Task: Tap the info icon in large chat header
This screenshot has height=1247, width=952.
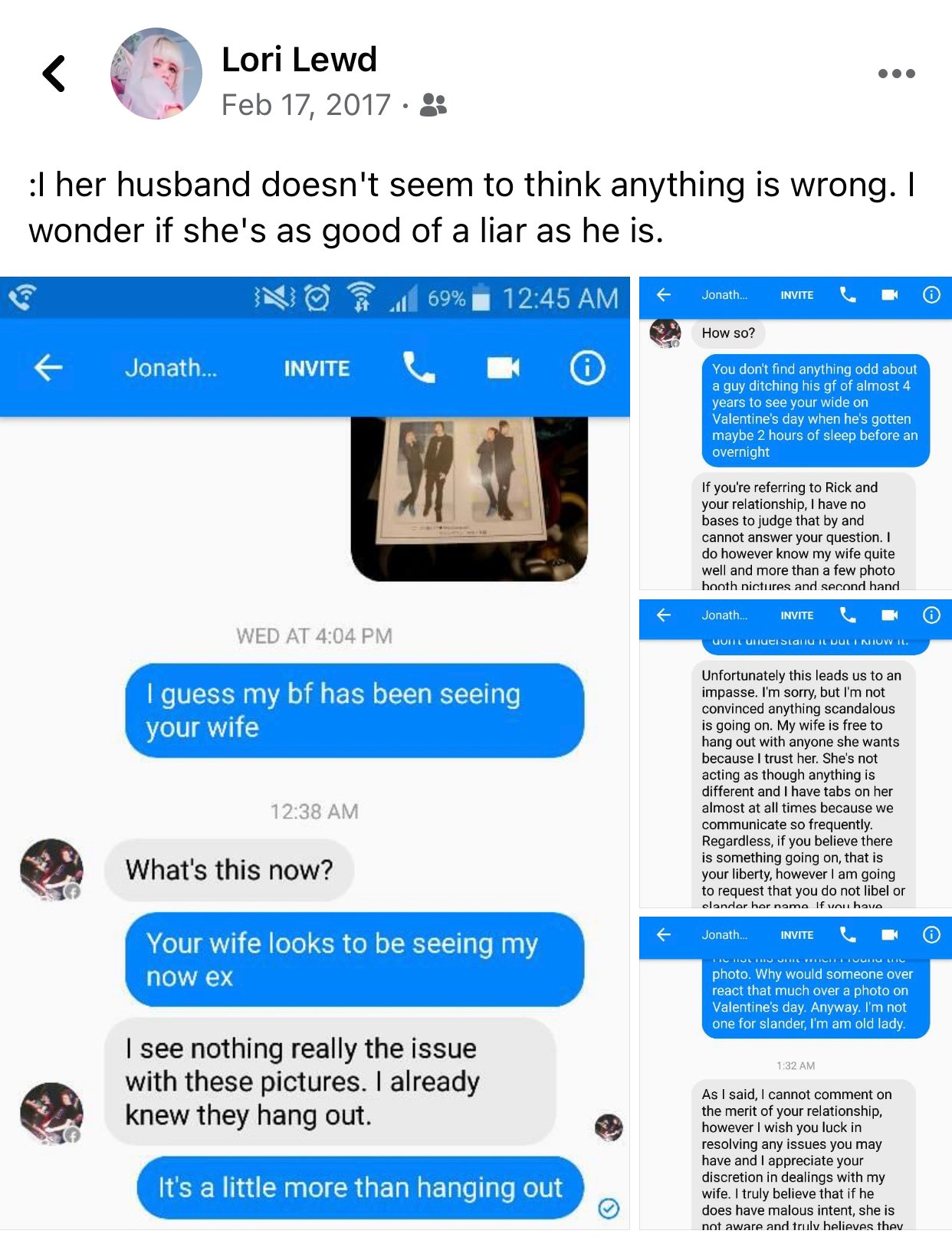Action: tap(587, 368)
